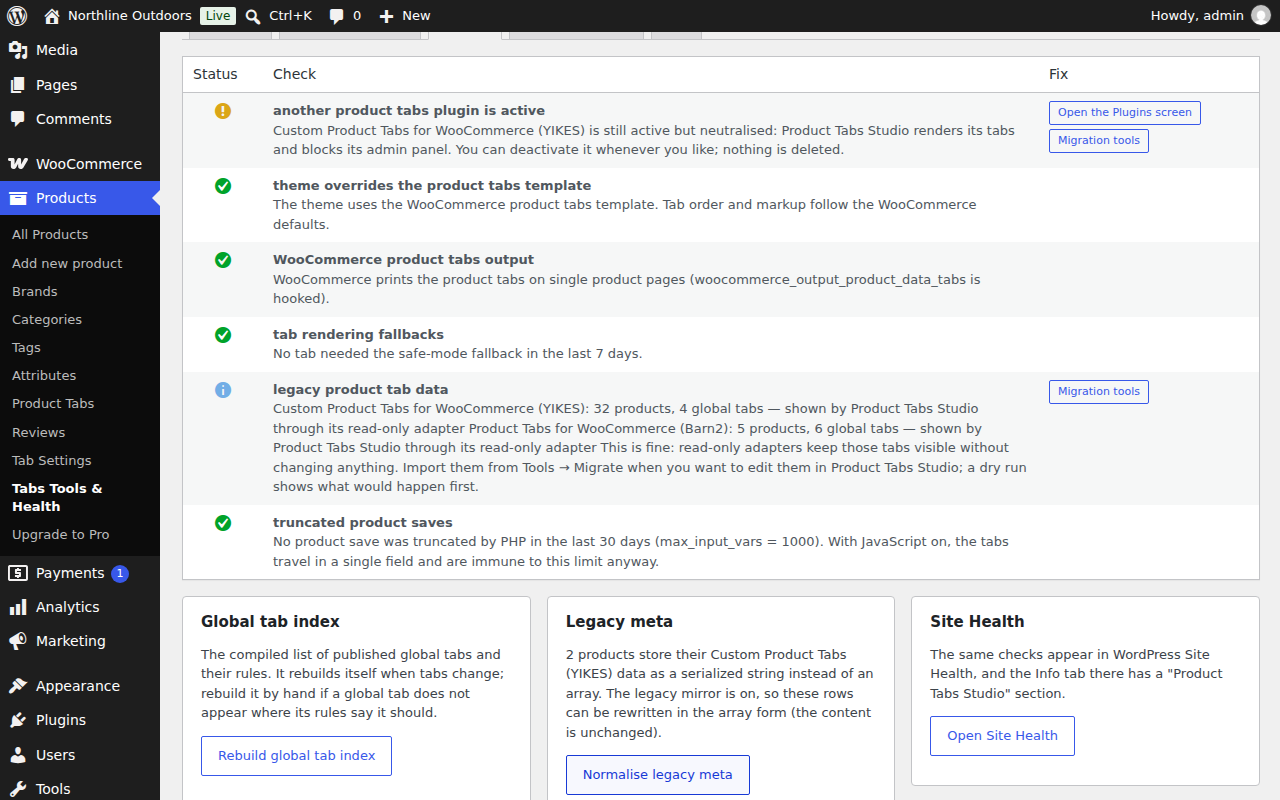The height and width of the screenshot is (800, 1280).
Task: Click the Northline Outdoors site name
Action: (130, 16)
